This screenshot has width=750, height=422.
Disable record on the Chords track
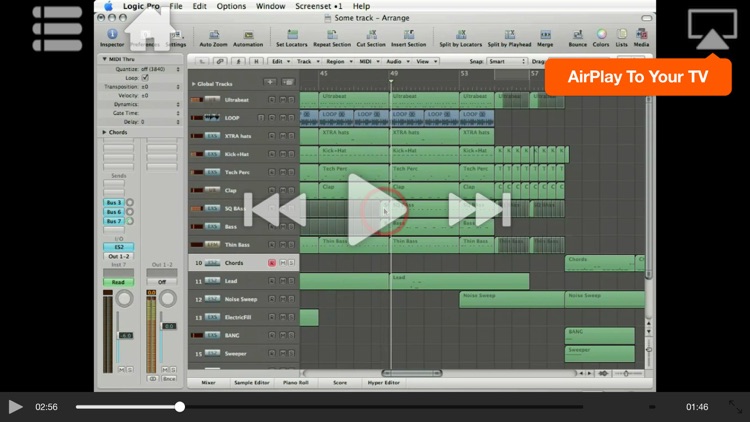pyautogui.click(x=272, y=263)
